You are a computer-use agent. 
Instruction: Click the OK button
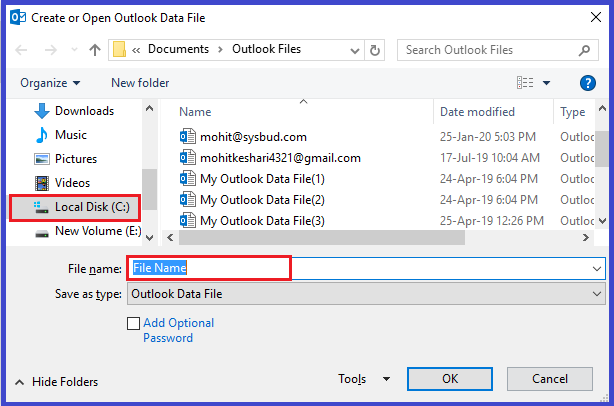pos(450,379)
